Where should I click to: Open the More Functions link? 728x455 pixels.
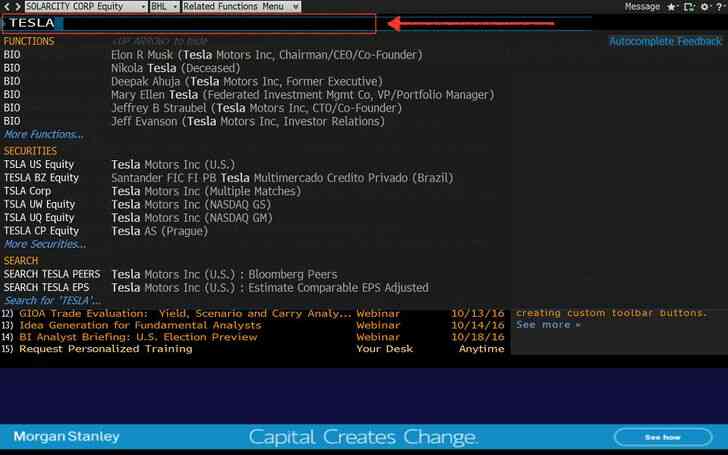coord(44,135)
